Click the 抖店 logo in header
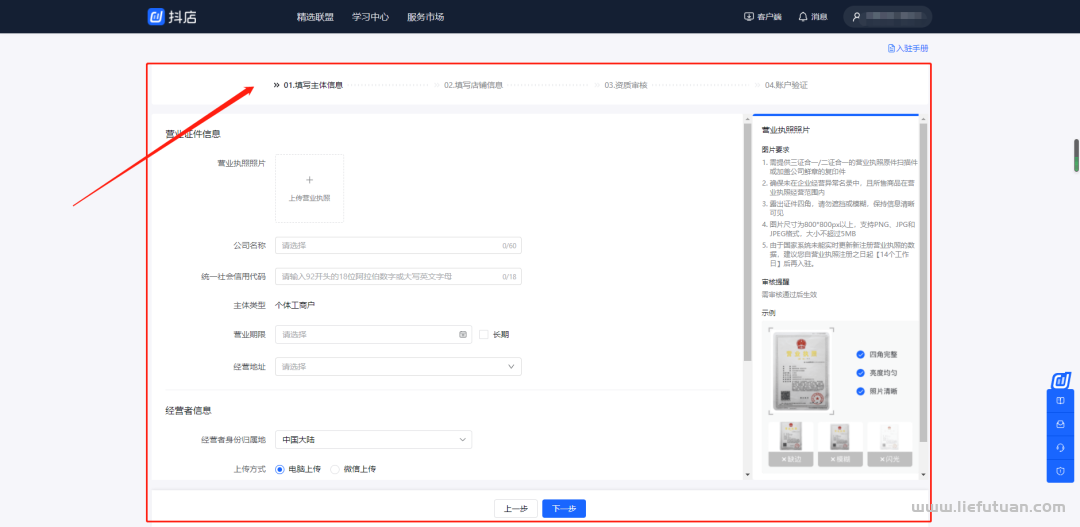 [x=172, y=16]
